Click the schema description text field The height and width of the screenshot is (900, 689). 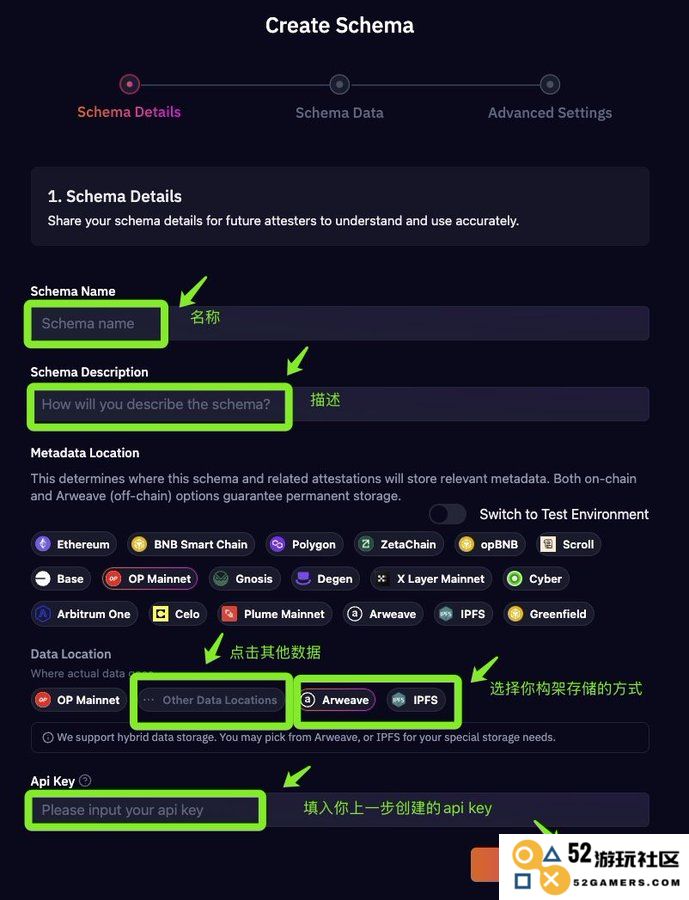[340, 404]
